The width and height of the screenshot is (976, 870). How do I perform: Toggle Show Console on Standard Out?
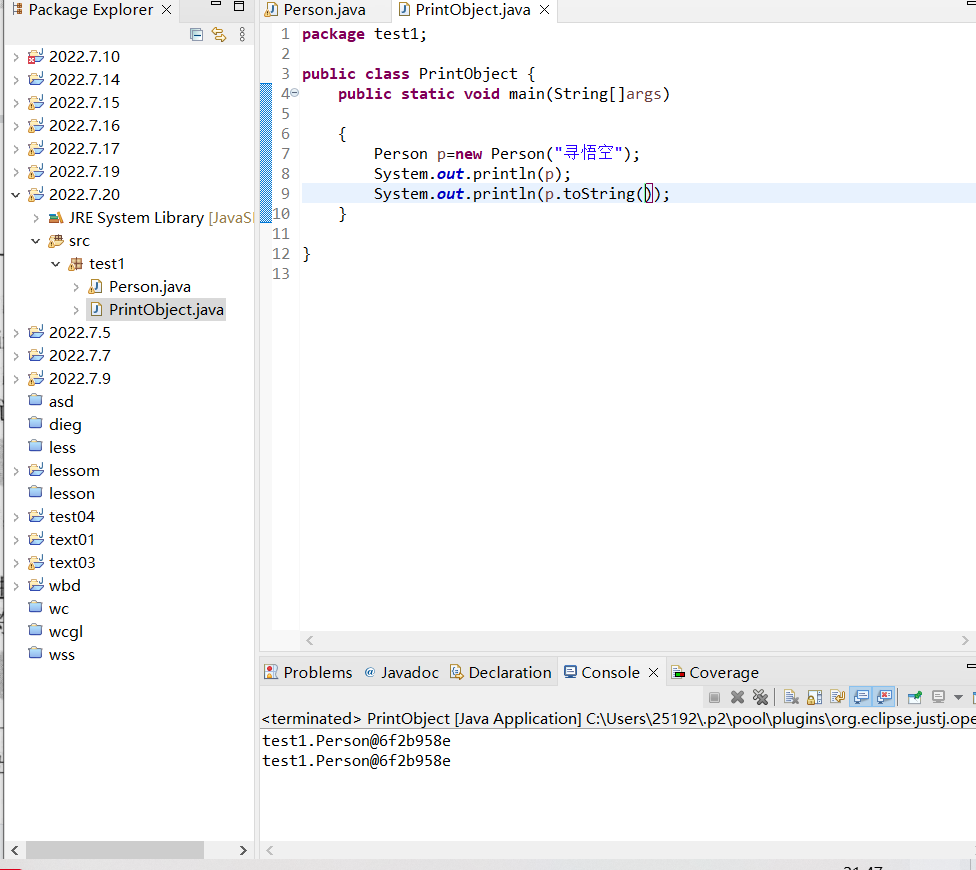[x=861, y=698]
